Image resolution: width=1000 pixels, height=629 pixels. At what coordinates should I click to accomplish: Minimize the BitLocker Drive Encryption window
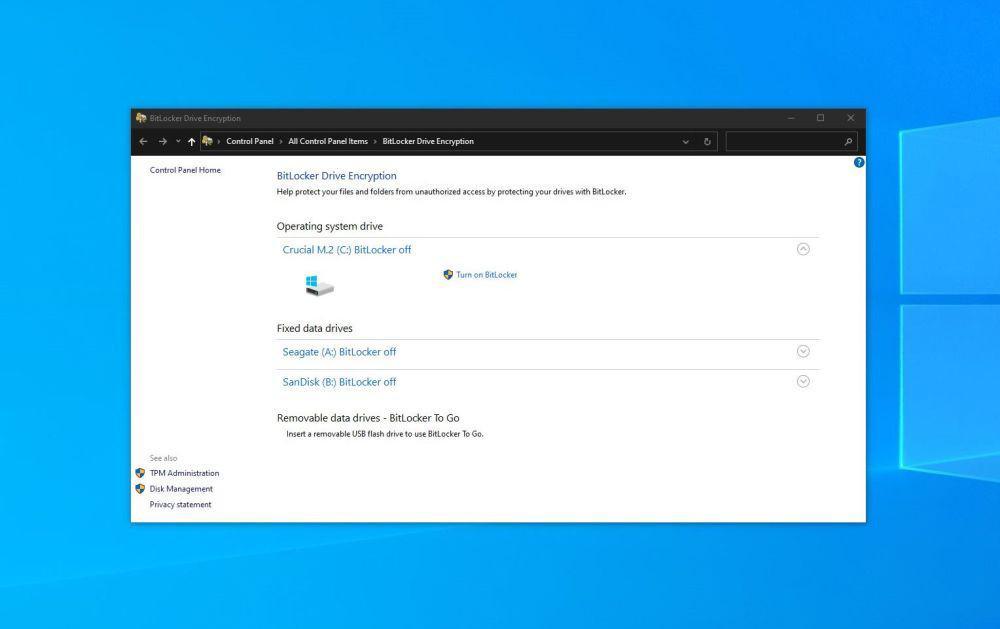click(791, 118)
